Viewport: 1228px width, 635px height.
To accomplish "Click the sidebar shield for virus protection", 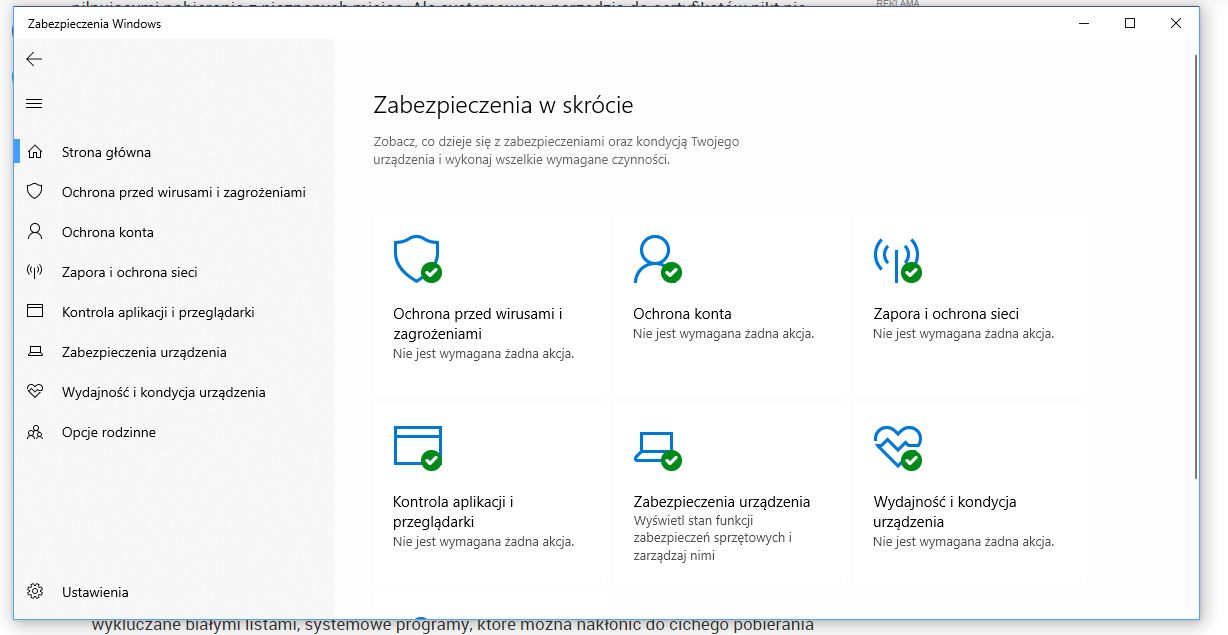I will [x=34, y=192].
